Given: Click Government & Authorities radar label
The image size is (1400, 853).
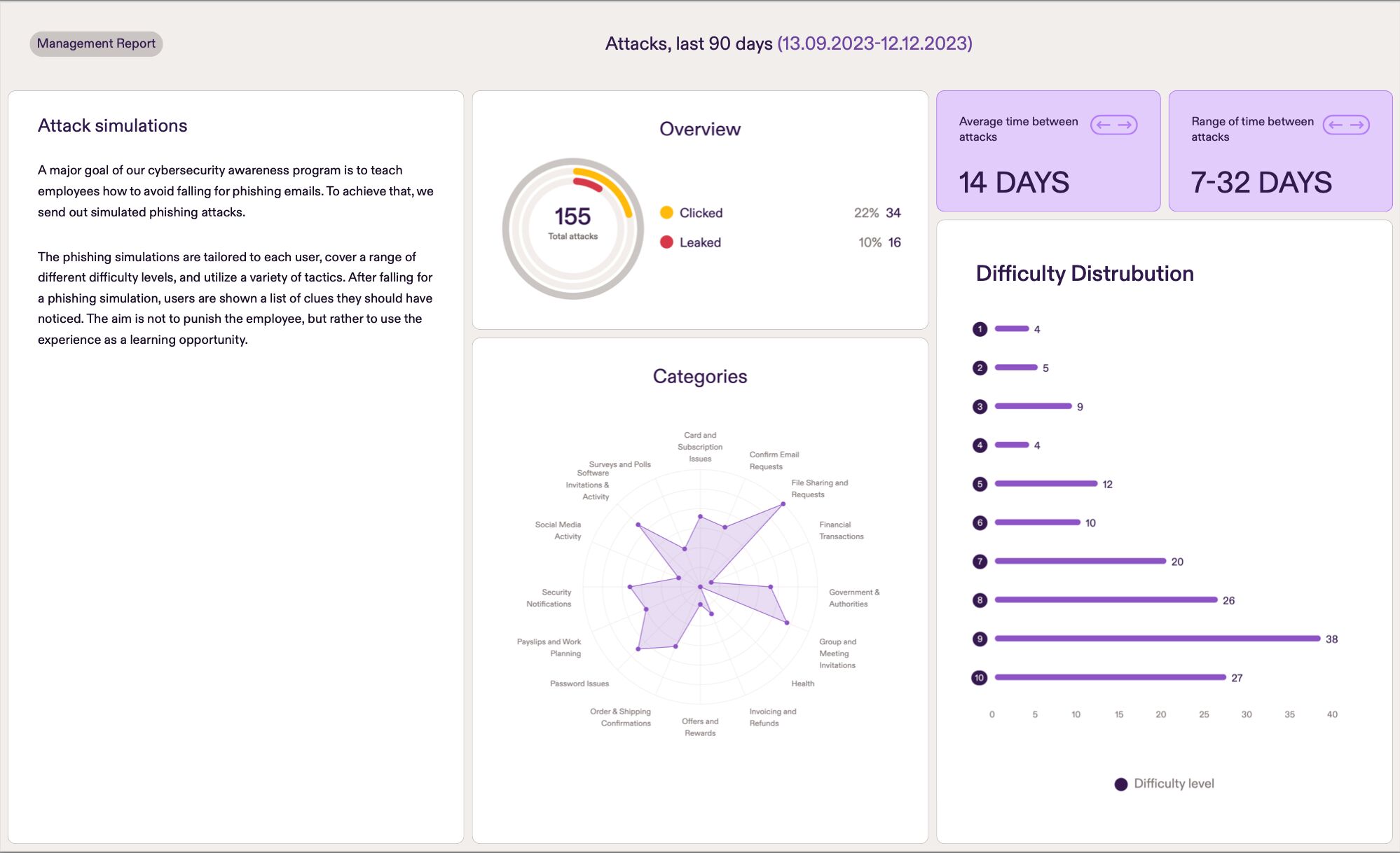Looking at the screenshot, I should pos(853,598).
